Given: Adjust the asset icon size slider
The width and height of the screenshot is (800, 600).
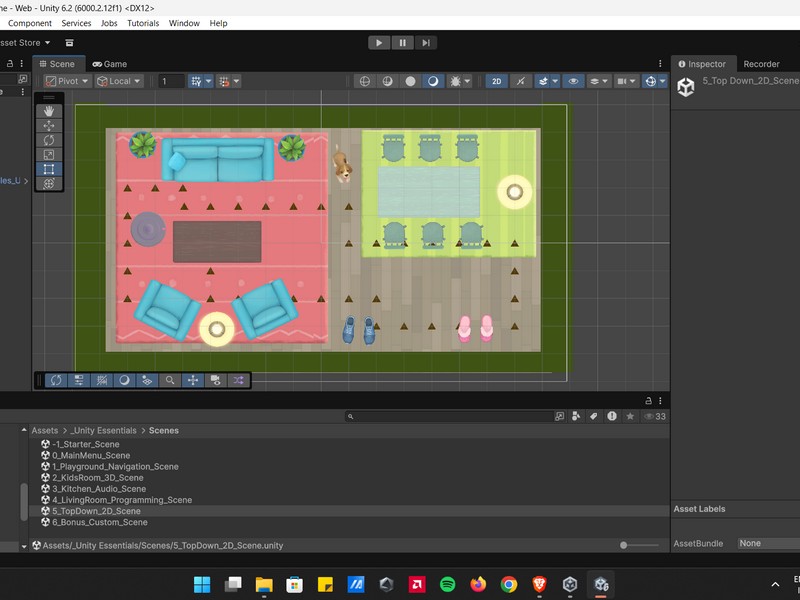Looking at the screenshot, I should [x=624, y=545].
